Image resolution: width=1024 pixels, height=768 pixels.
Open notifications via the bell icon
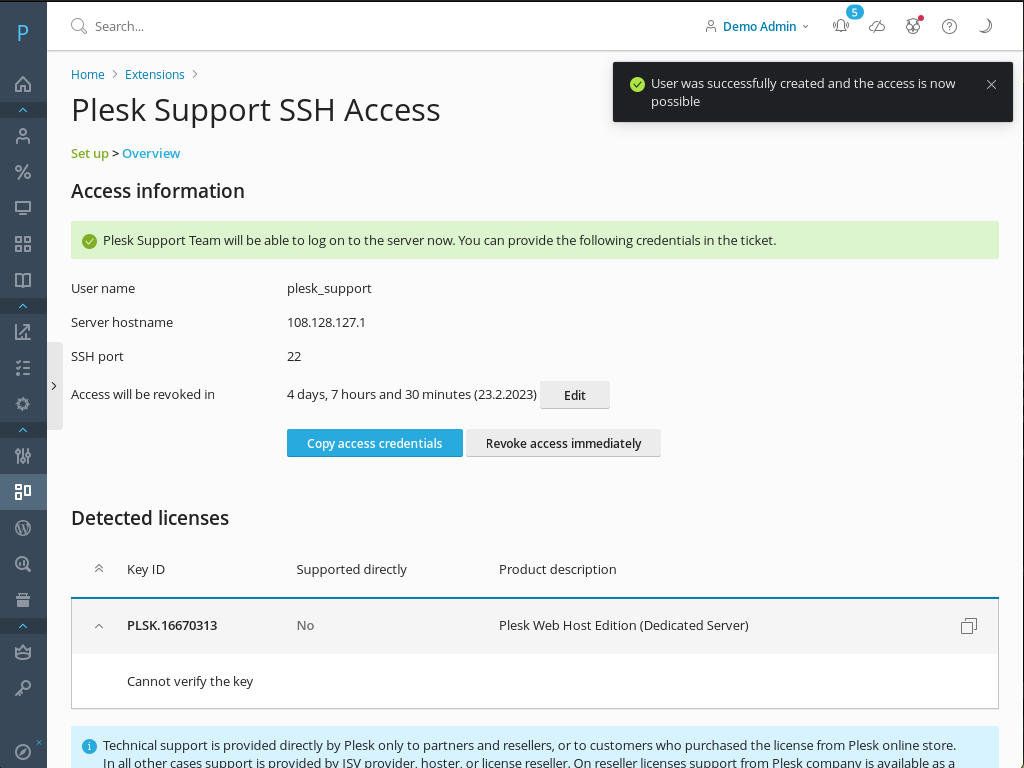(x=841, y=26)
